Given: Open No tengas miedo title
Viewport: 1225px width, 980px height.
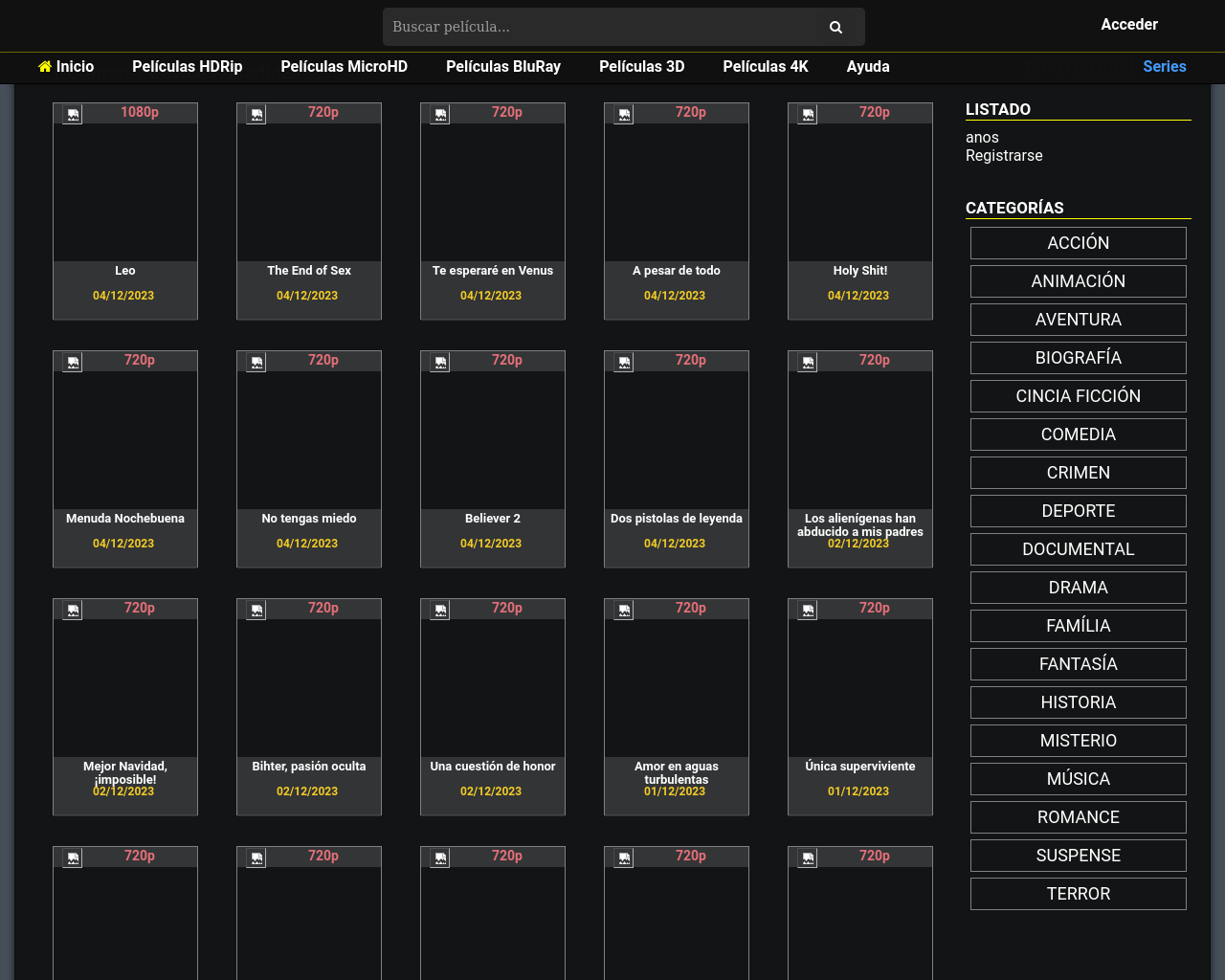Looking at the screenshot, I should click(309, 519).
